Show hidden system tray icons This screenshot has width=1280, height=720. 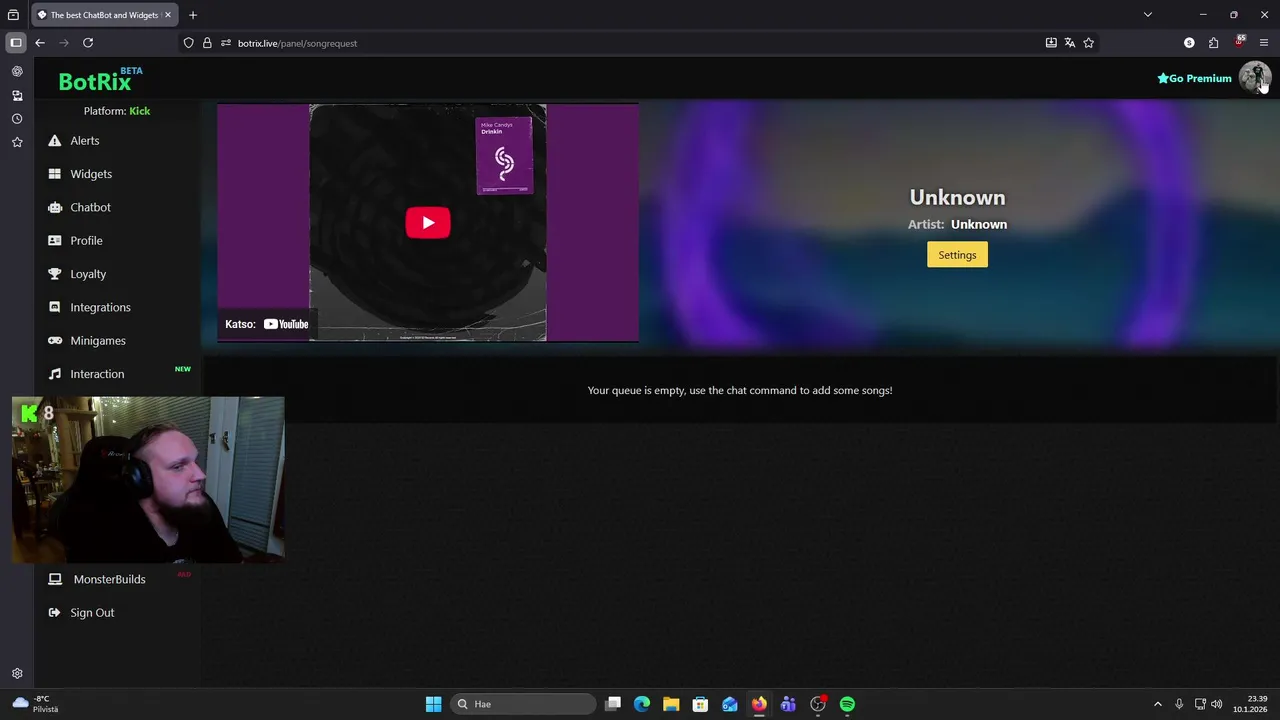click(1158, 704)
